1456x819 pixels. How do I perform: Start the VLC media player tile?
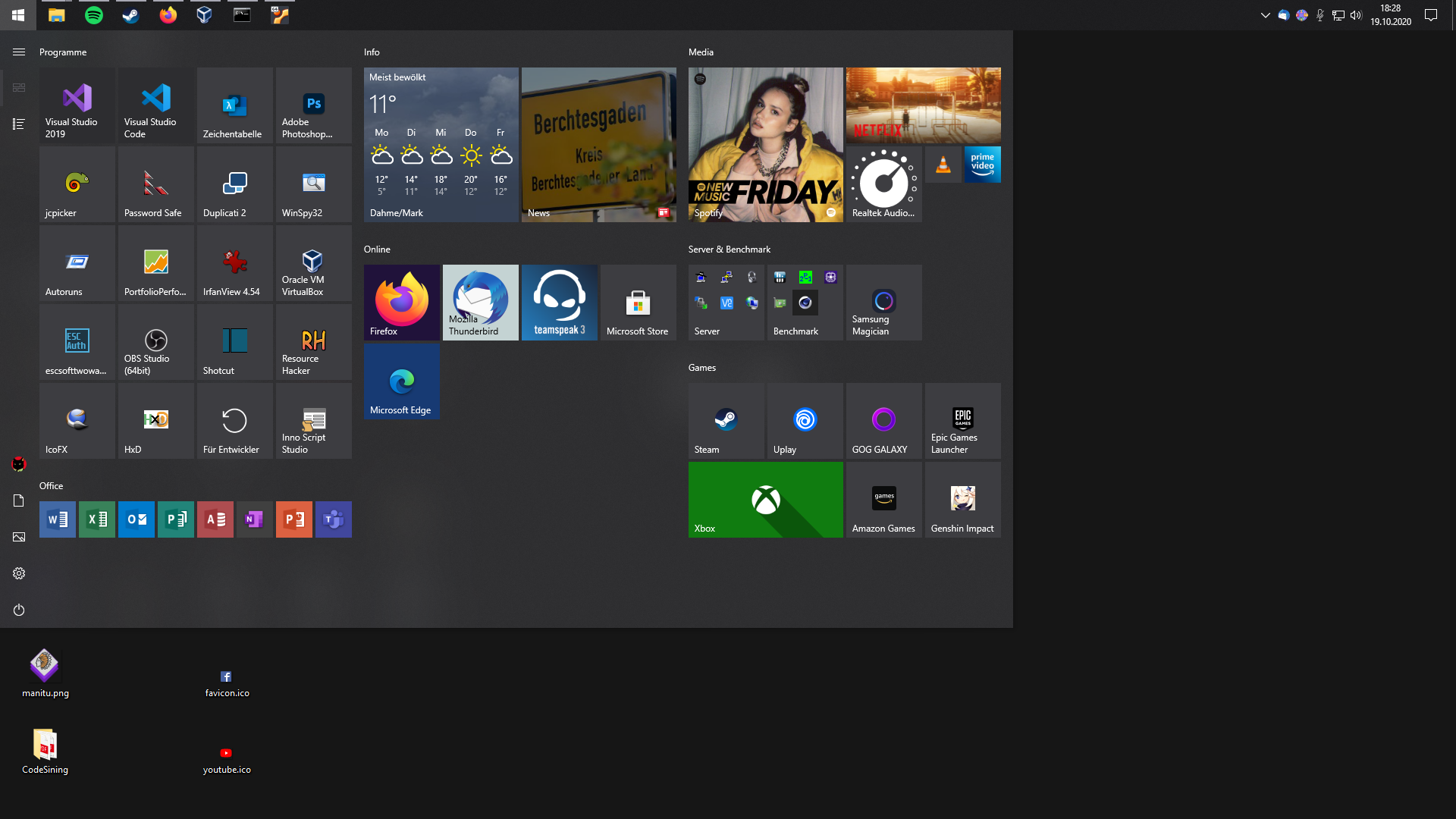pos(943,164)
